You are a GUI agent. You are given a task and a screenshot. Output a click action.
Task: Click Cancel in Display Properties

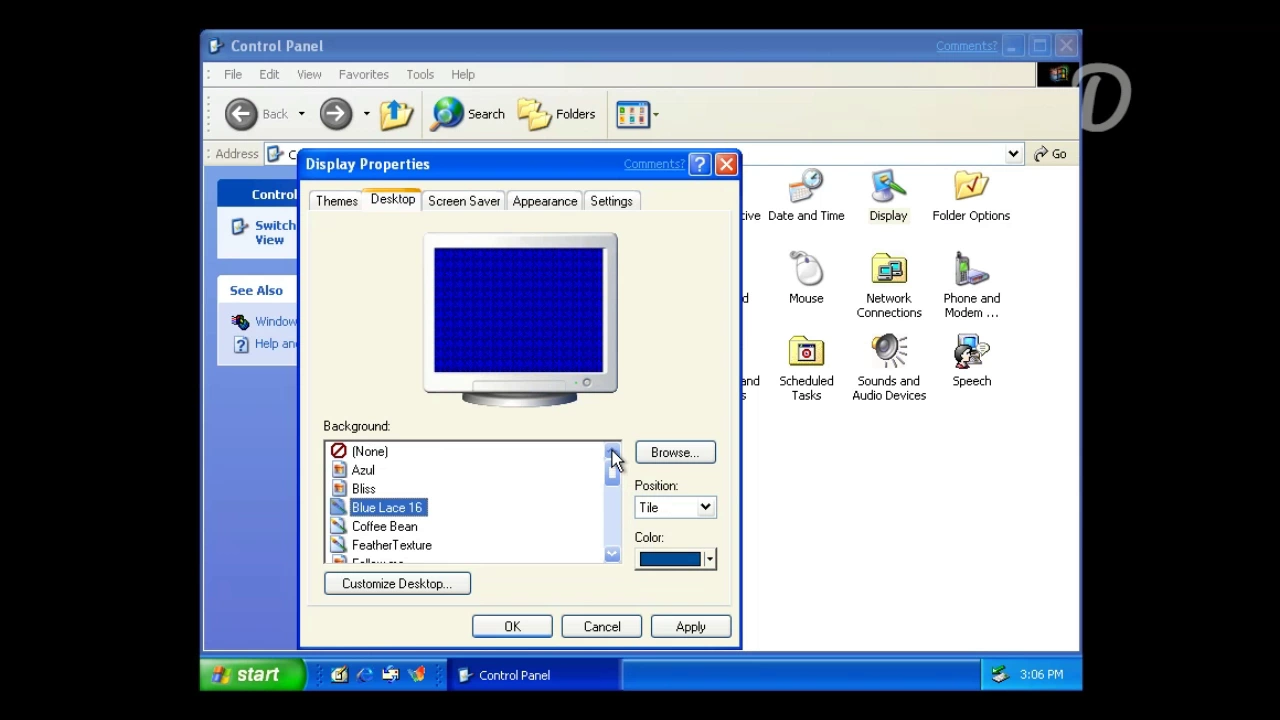[602, 627]
